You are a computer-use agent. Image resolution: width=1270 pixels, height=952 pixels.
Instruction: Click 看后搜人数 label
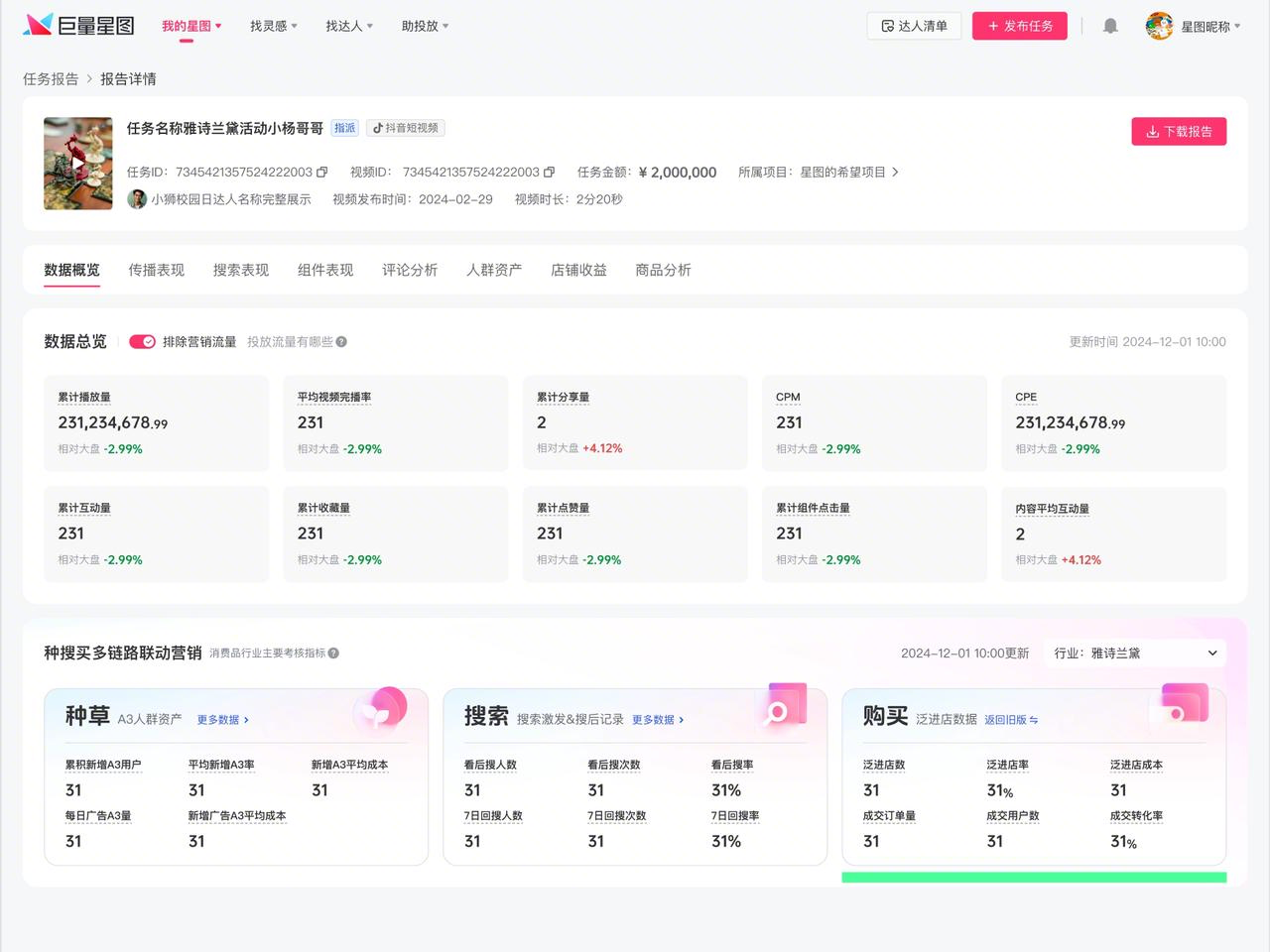(x=490, y=766)
